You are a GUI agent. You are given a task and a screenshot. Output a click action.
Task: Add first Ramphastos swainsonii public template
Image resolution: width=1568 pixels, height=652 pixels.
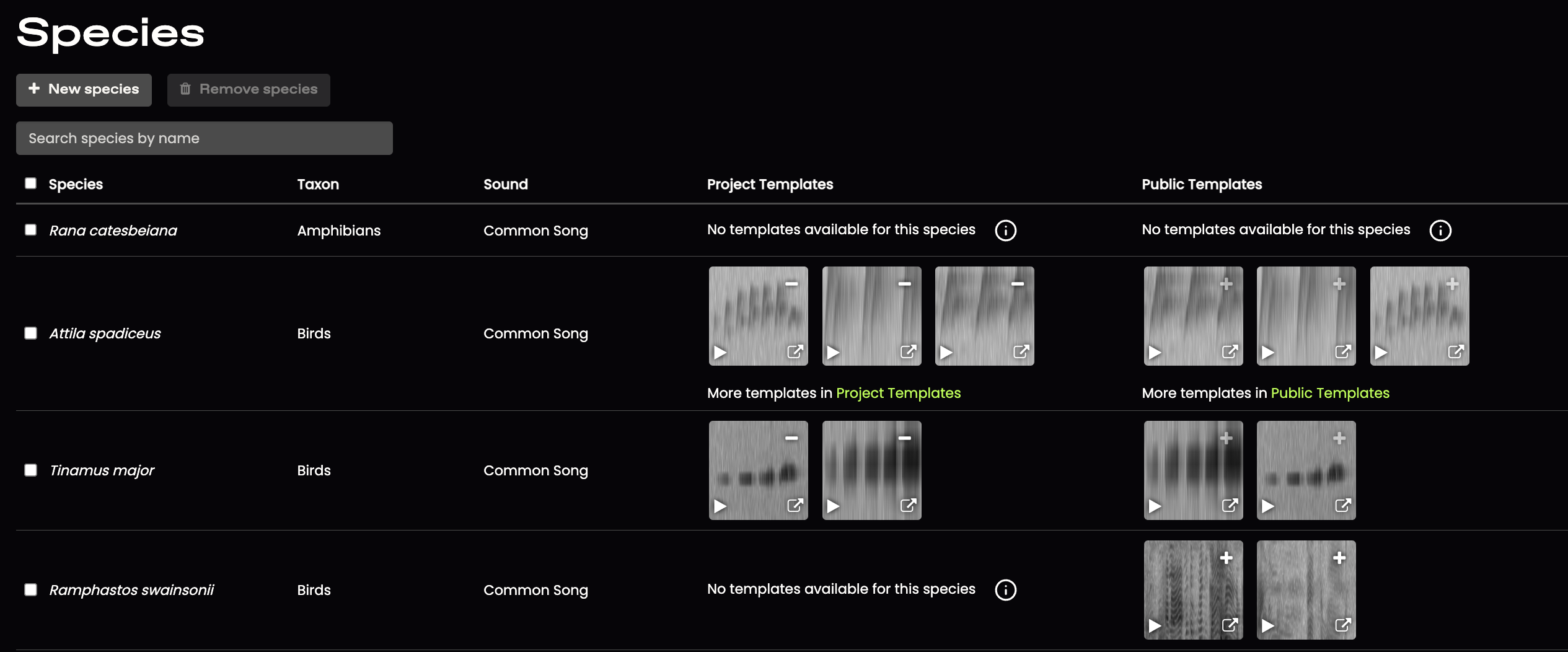coord(1226,558)
